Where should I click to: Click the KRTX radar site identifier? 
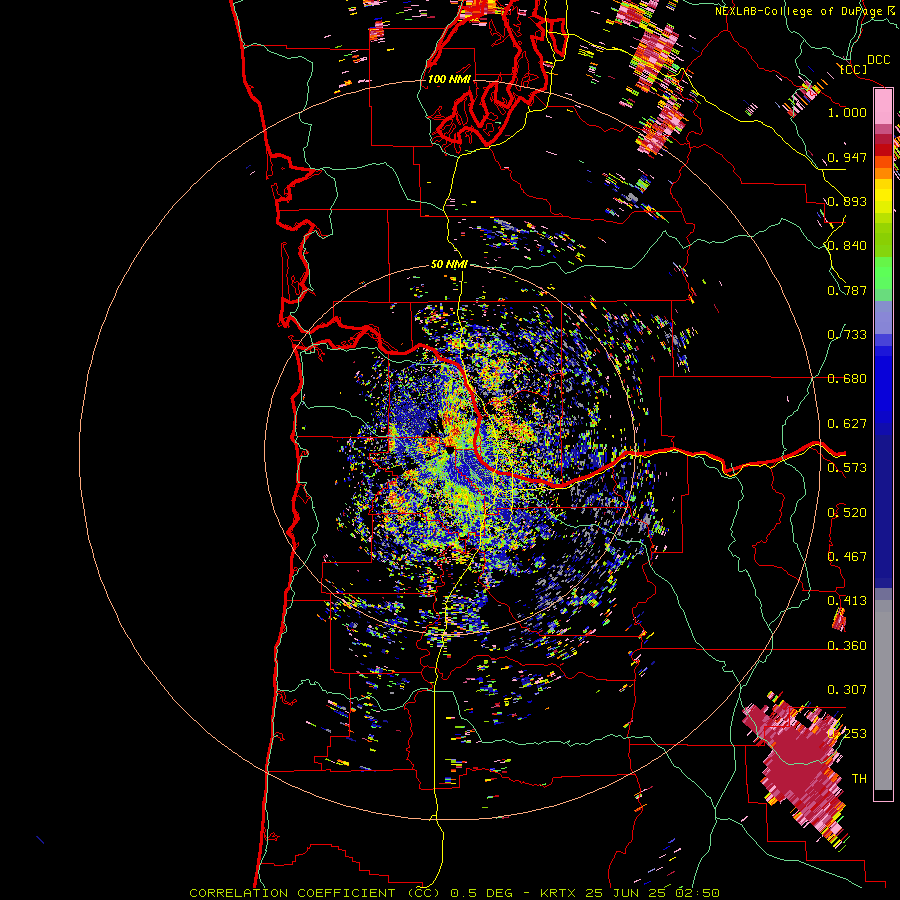point(560,893)
